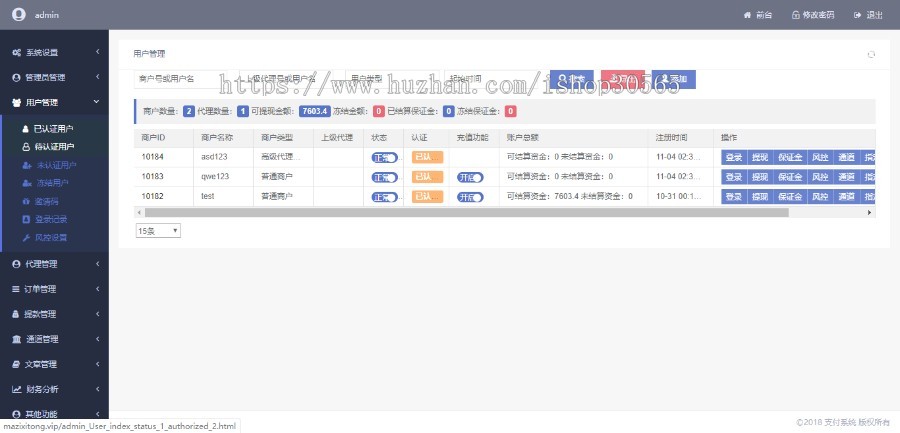Image resolution: width=900 pixels, height=433 pixels.
Task: Click merchant ID 10184 cell
Action: tap(164, 157)
